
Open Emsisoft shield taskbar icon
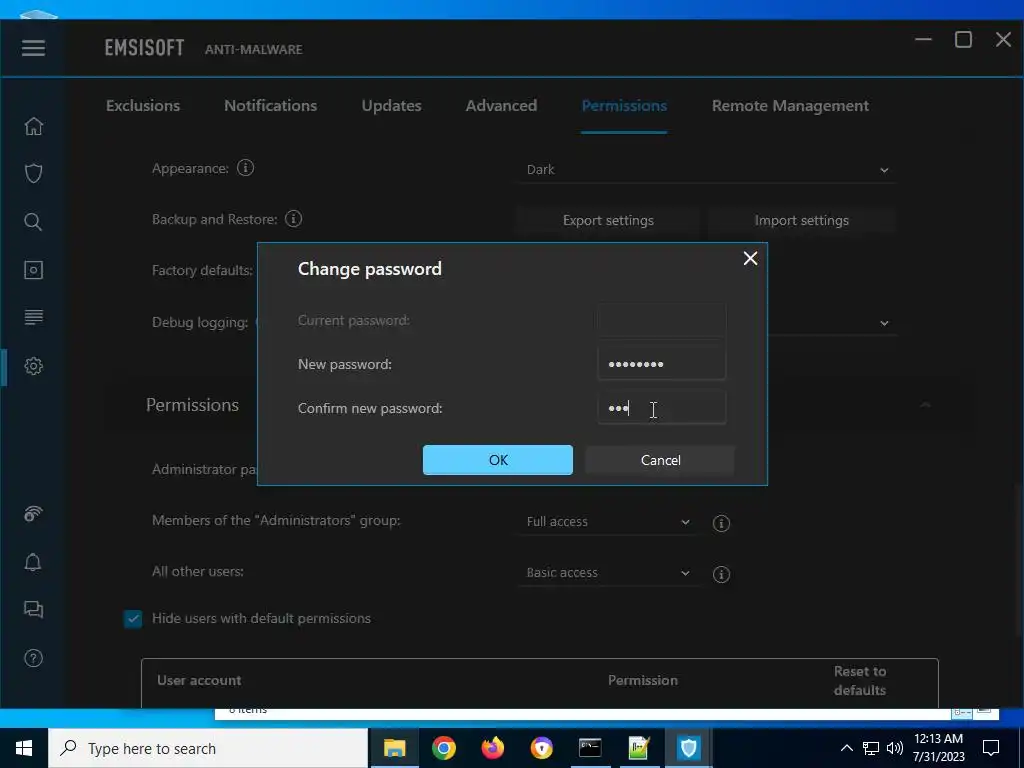click(x=688, y=748)
